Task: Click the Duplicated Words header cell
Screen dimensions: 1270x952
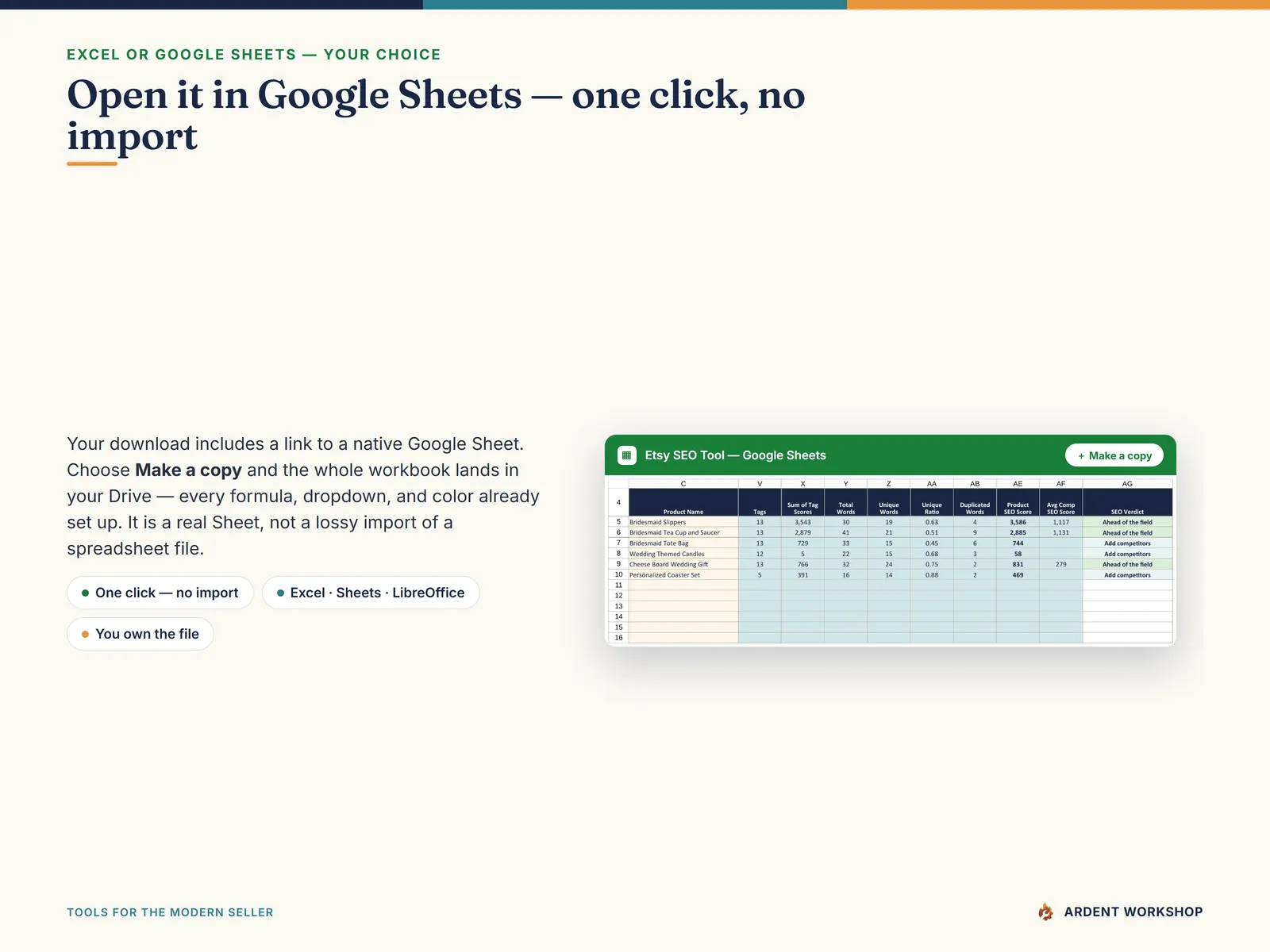Action: (x=975, y=502)
